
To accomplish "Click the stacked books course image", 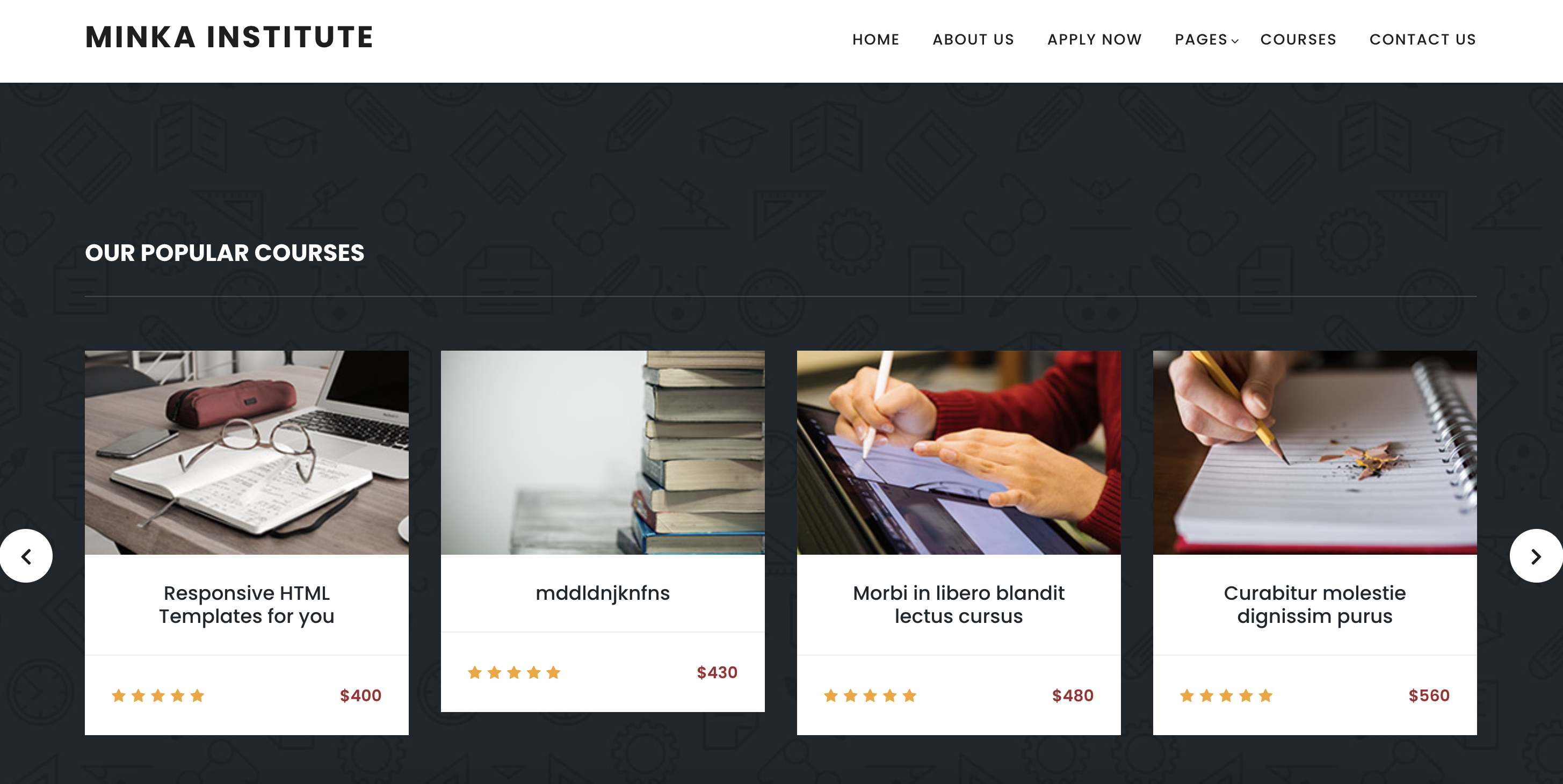I will (603, 452).
